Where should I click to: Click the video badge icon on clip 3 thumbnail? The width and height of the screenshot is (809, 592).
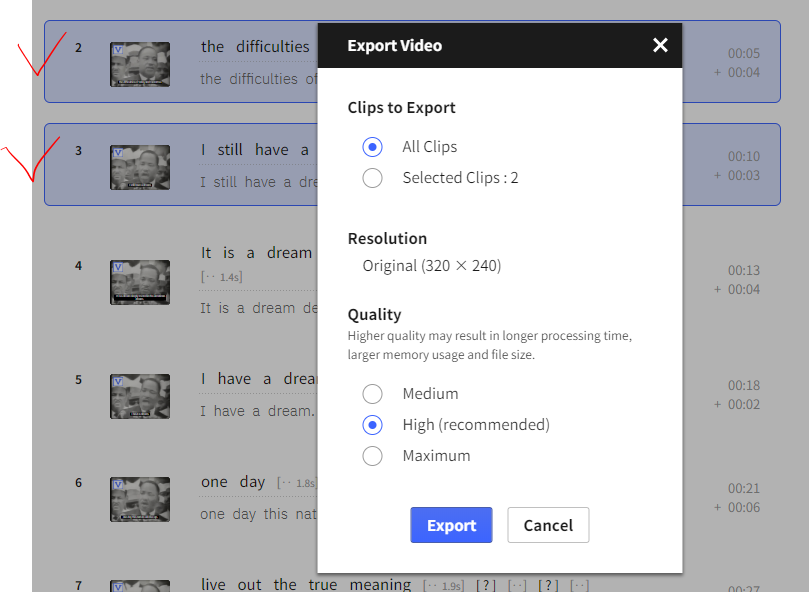tap(118, 152)
